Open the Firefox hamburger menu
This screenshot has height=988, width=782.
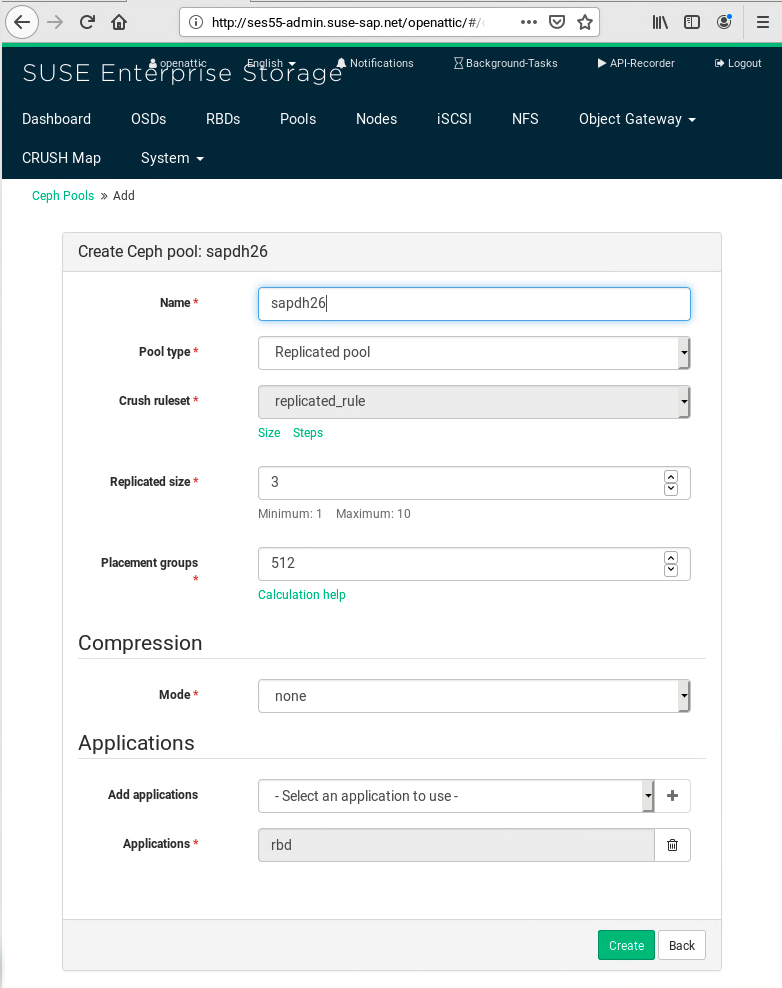(762, 22)
